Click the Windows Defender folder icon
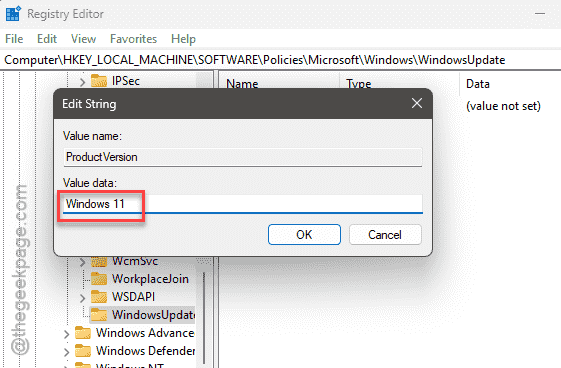Viewport: 561px width, 368px height. pyautogui.click(x=83, y=351)
